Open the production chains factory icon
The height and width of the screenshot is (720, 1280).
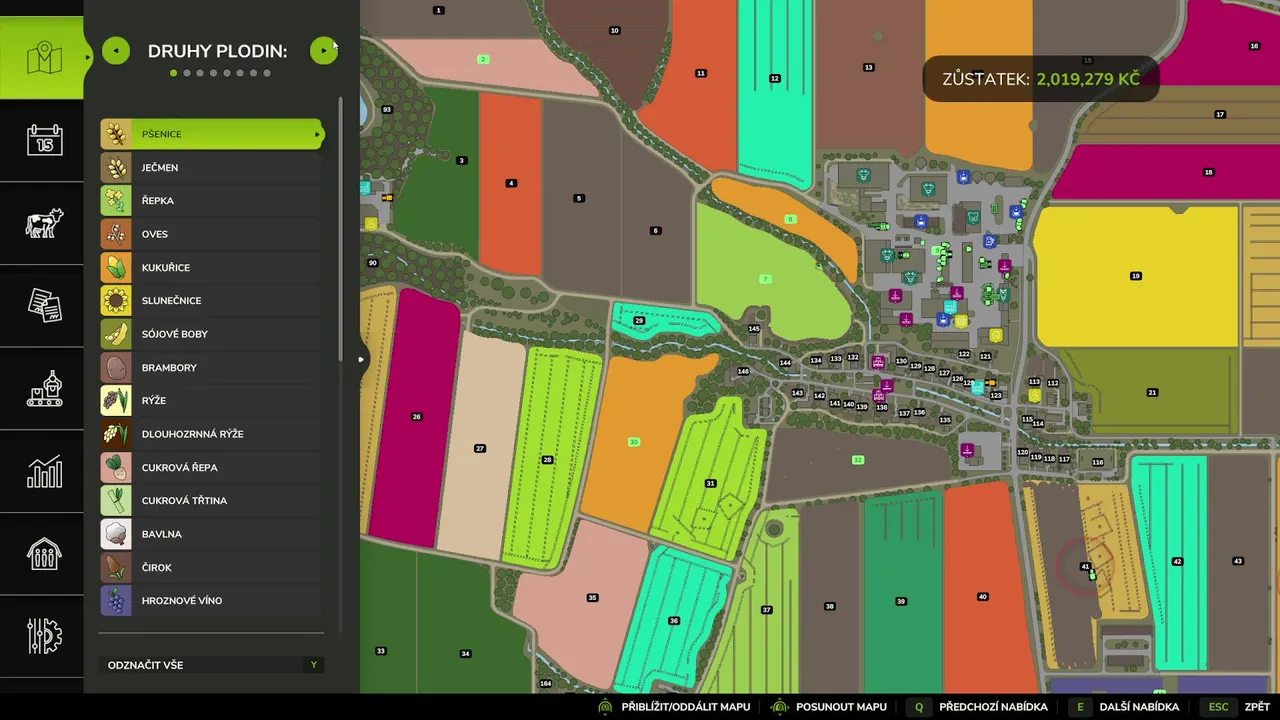42,388
